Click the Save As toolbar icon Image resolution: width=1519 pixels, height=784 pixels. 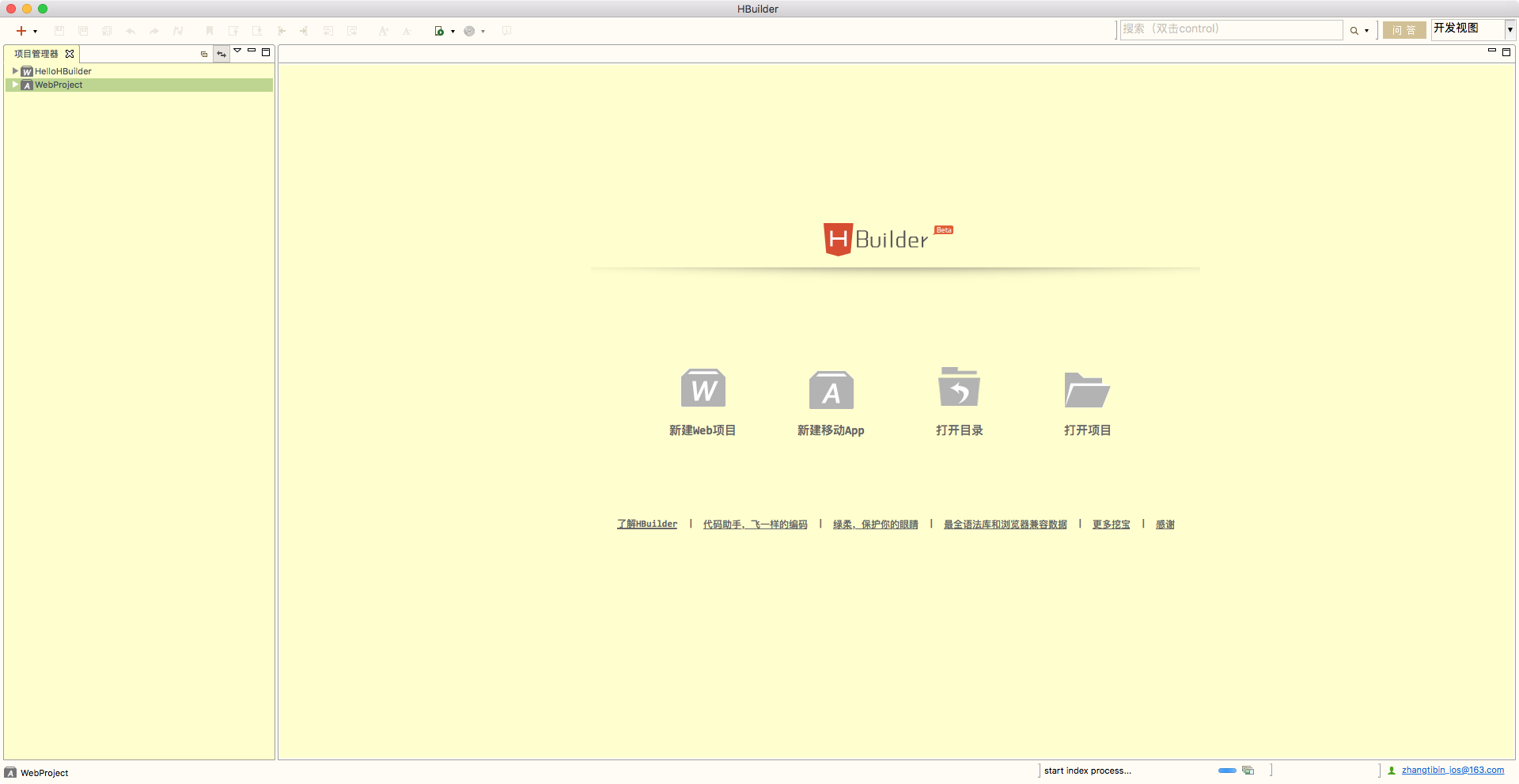click(x=83, y=31)
